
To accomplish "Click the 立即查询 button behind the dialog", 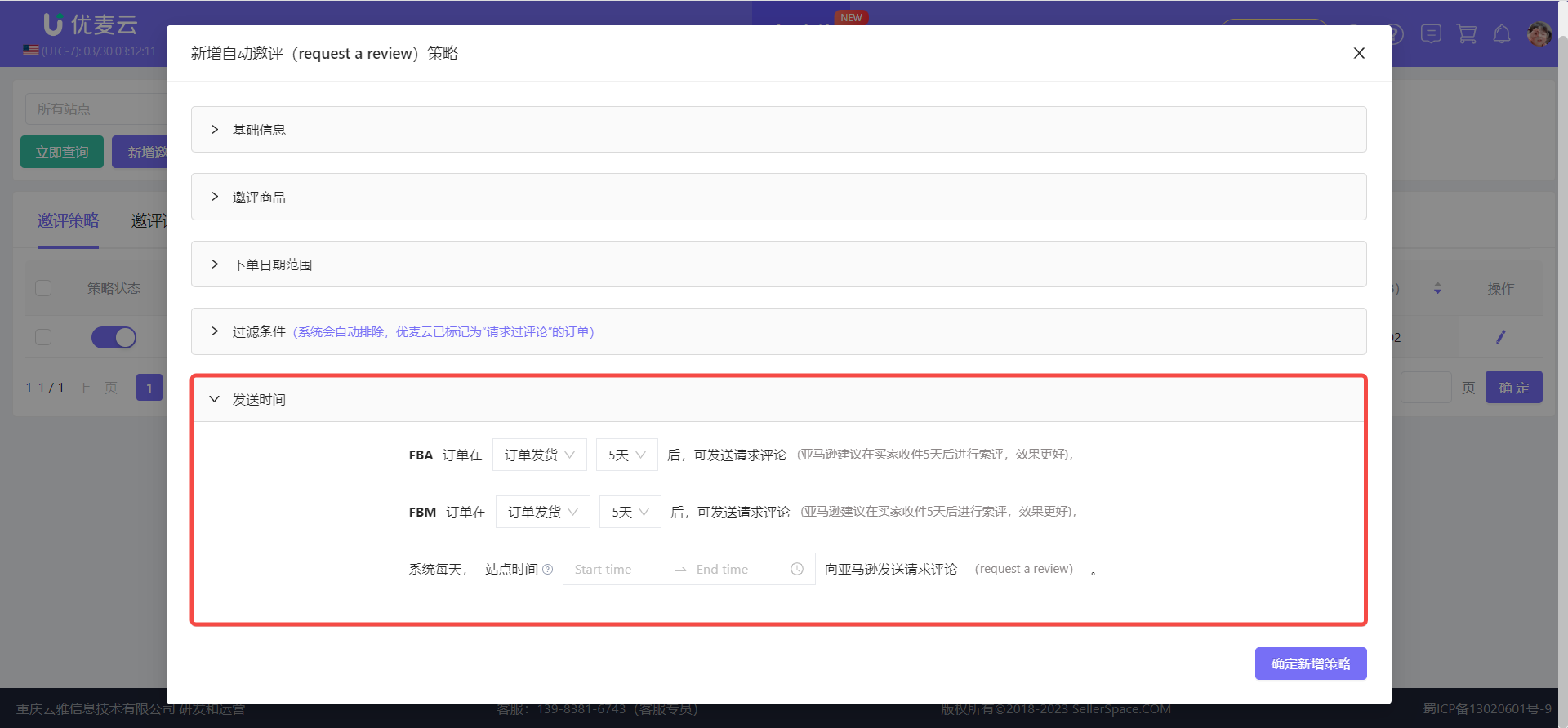I will (x=62, y=152).
